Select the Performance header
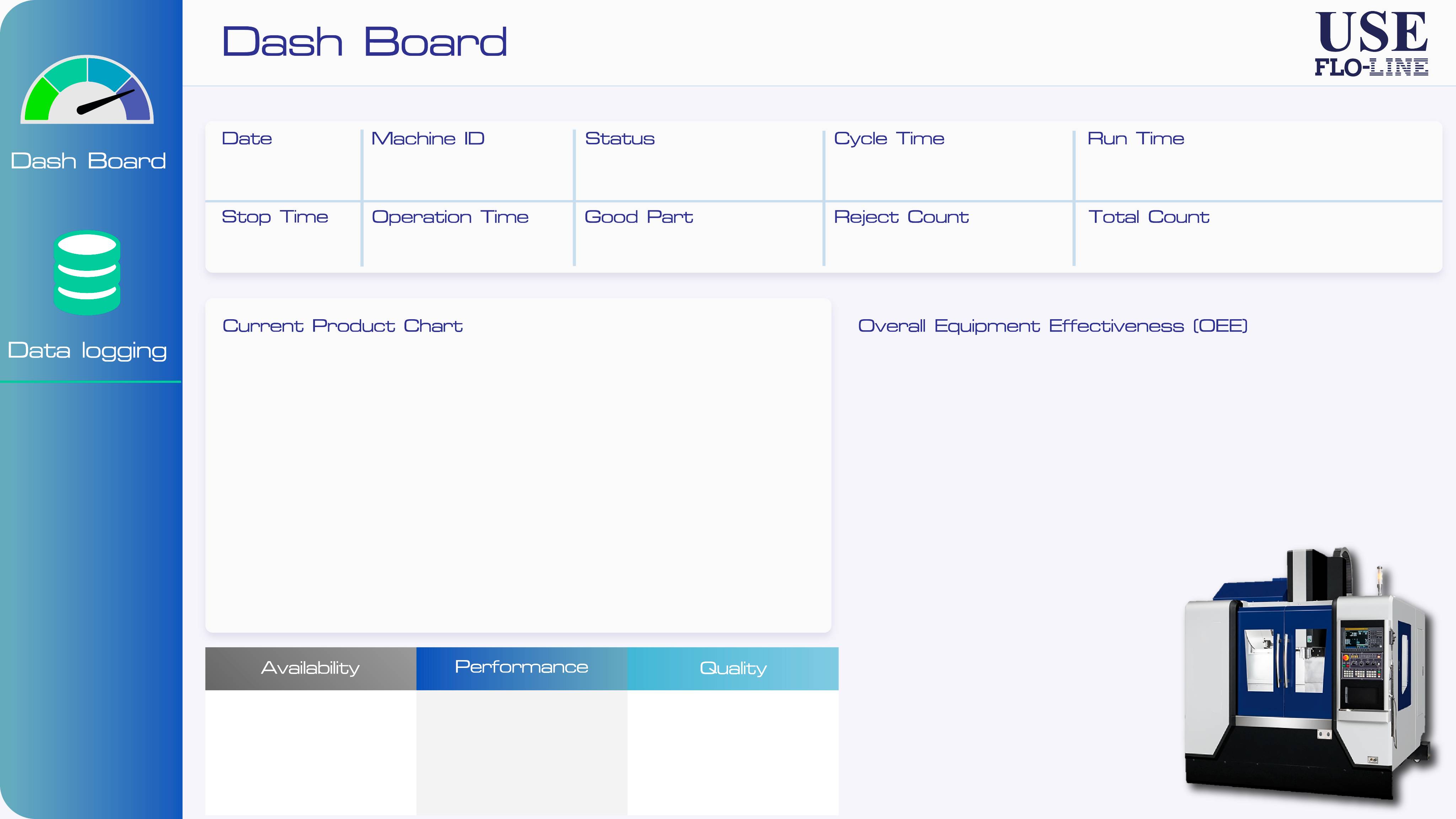Screen dimensions: 1456x819 pos(522,669)
